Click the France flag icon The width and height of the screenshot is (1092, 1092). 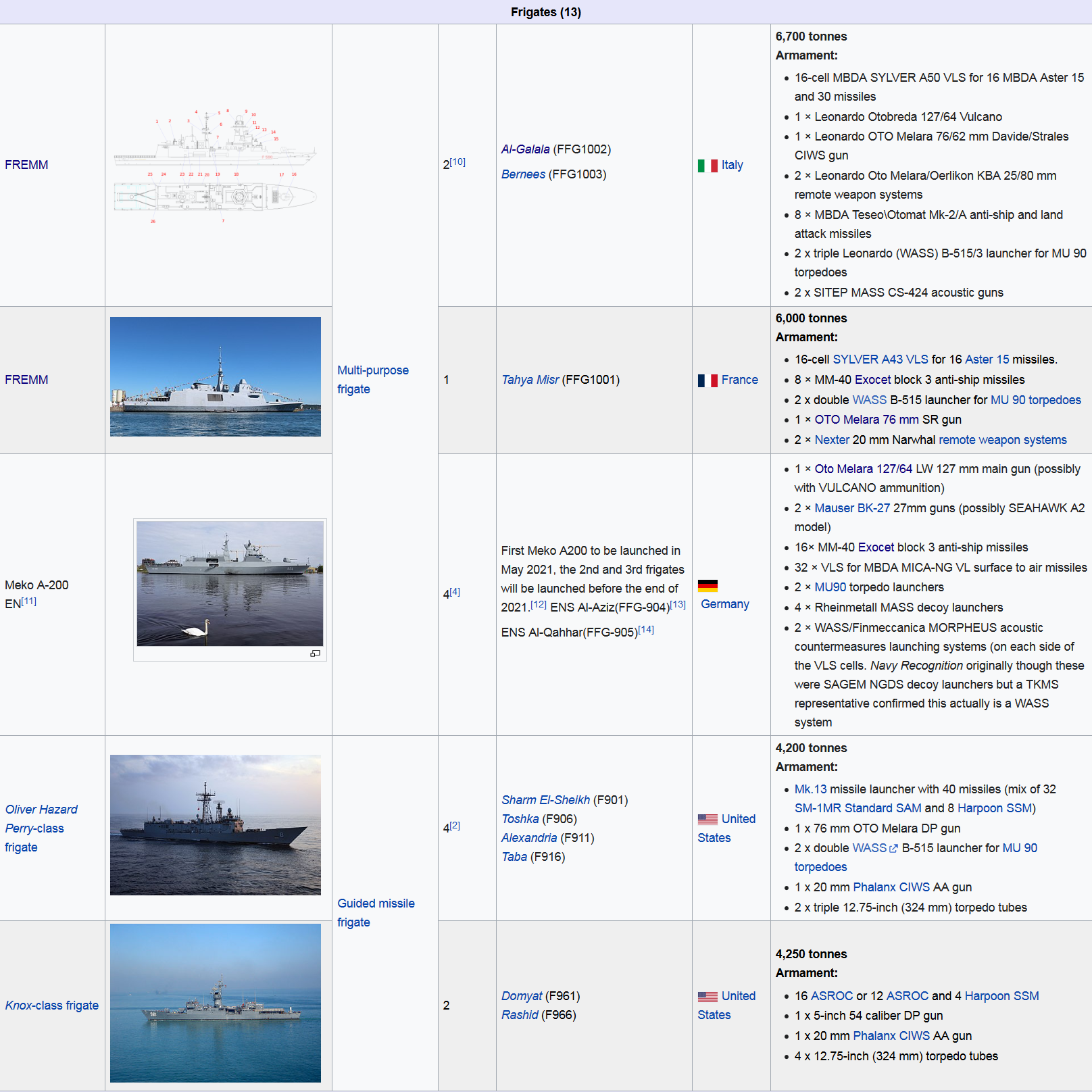(x=708, y=380)
